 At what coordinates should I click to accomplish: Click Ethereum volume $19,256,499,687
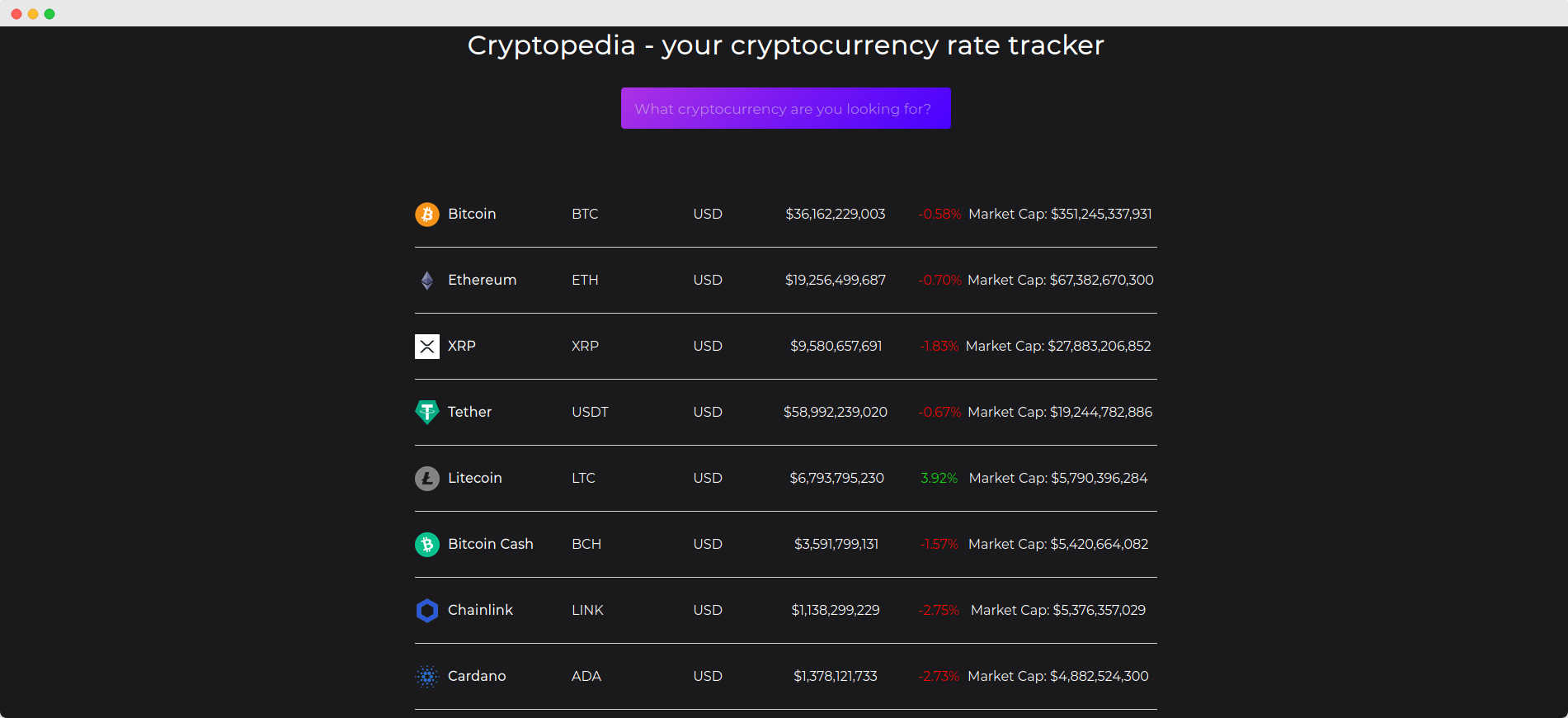click(836, 280)
